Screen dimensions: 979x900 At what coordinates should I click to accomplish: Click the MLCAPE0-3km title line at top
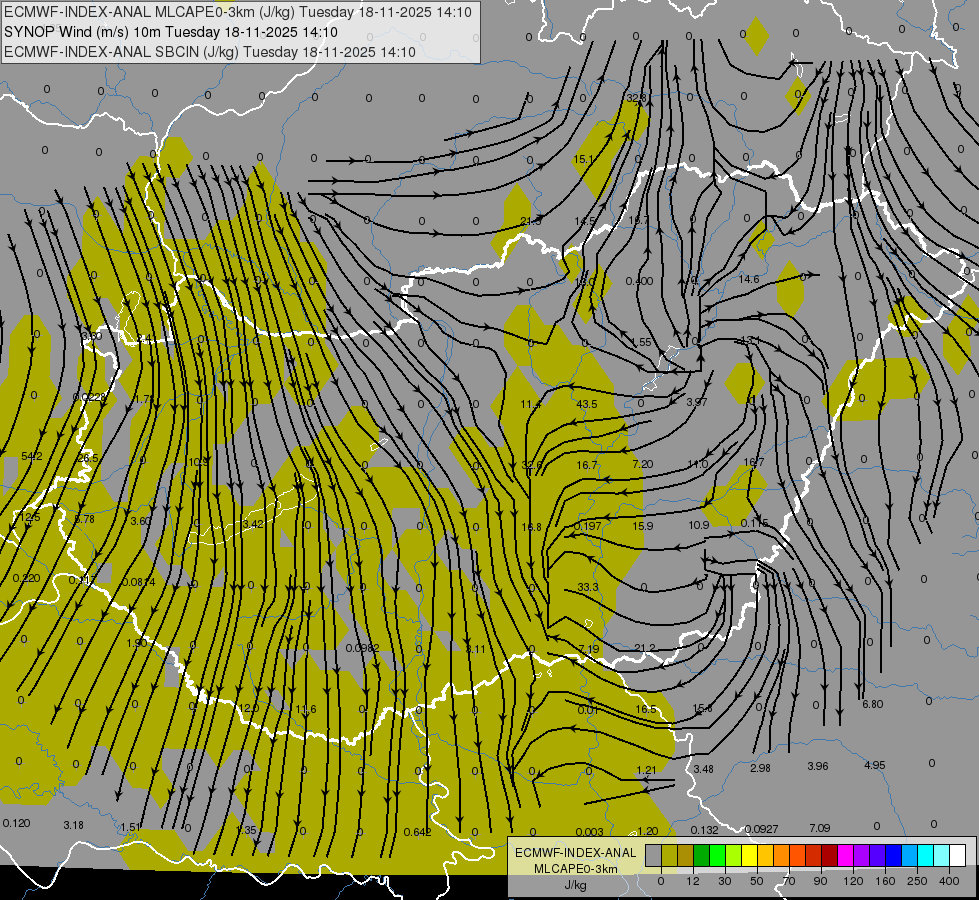click(238, 12)
